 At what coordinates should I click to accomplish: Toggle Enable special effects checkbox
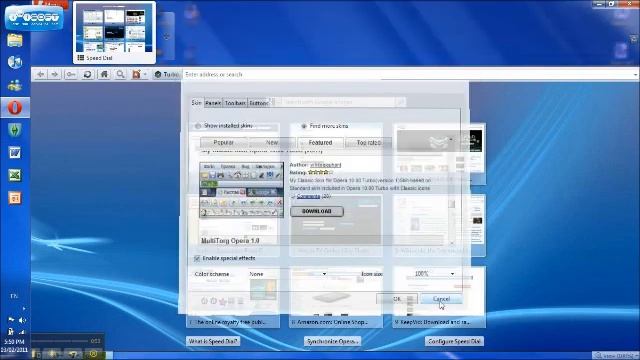point(197,258)
